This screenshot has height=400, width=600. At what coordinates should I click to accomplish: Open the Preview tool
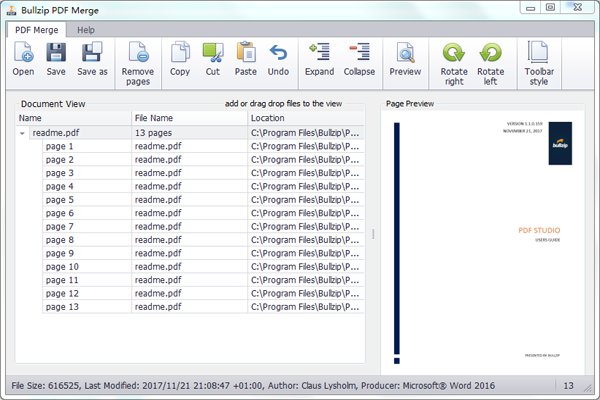click(x=405, y=59)
